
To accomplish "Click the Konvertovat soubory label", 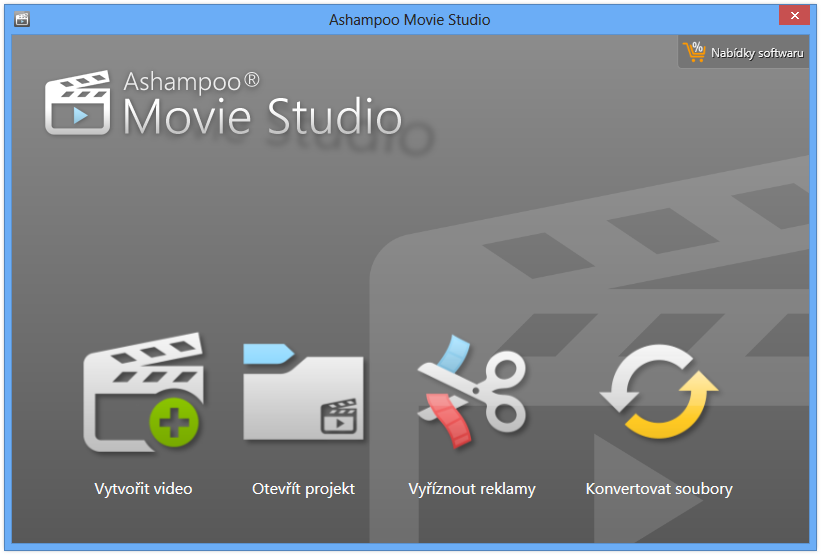I will pyautogui.click(x=659, y=489).
